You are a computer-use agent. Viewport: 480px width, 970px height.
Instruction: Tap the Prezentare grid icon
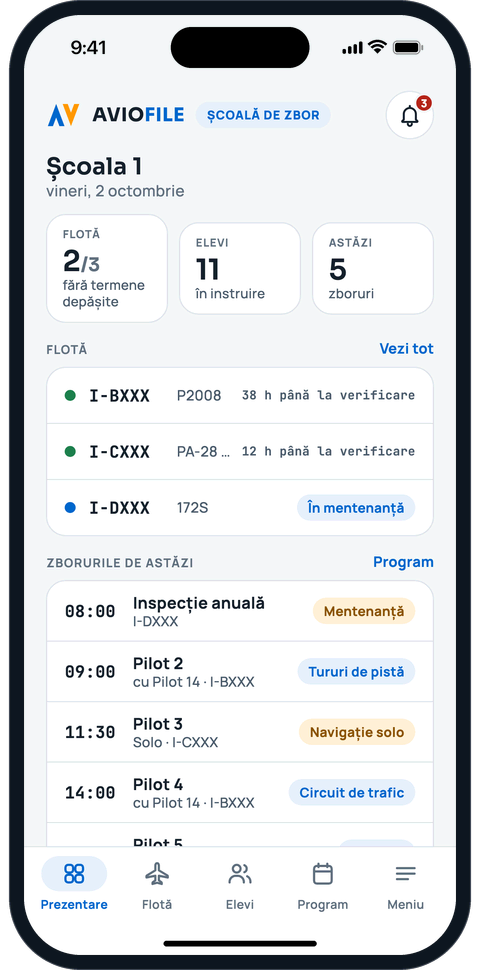click(x=74, y=873)
